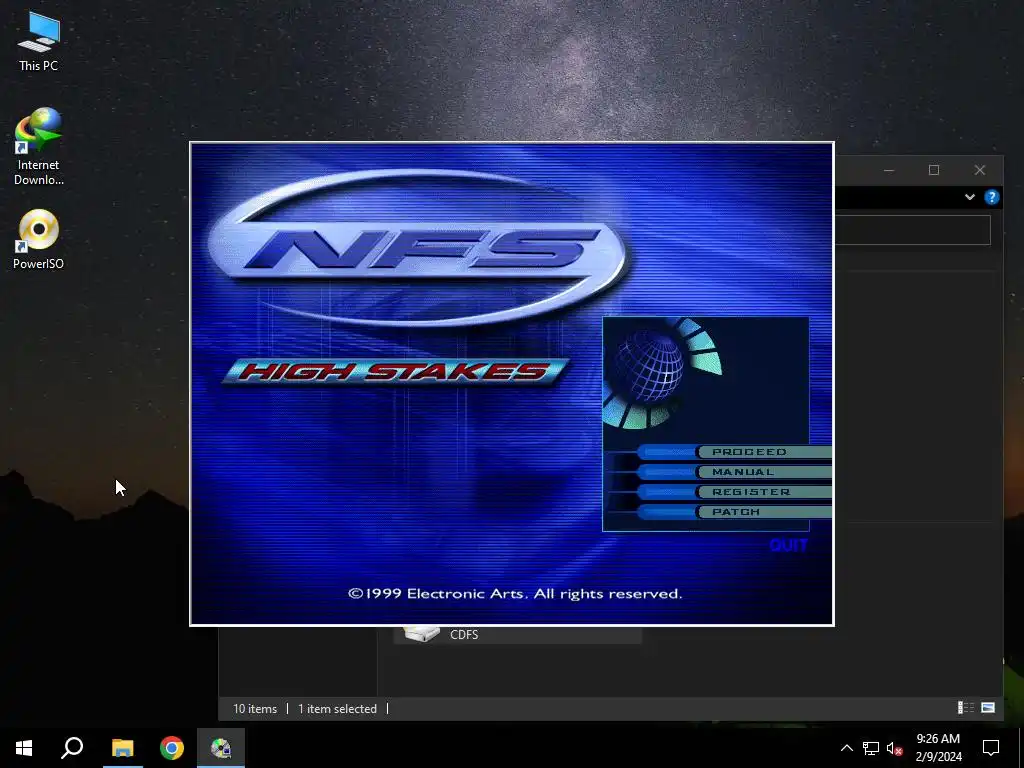Open network status tray icon
1024x768 pixels.
coord(870,748)
